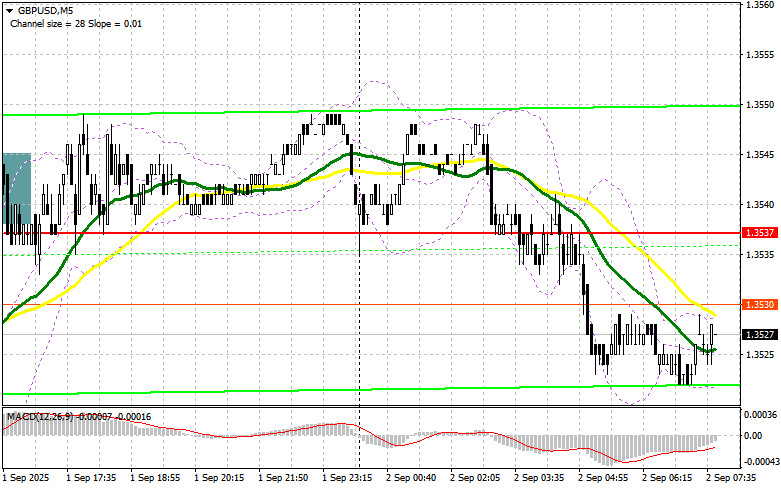
Task: Open the GBPUSD,M5 chart symbol arrow
Action: click(x=9, y=10)
